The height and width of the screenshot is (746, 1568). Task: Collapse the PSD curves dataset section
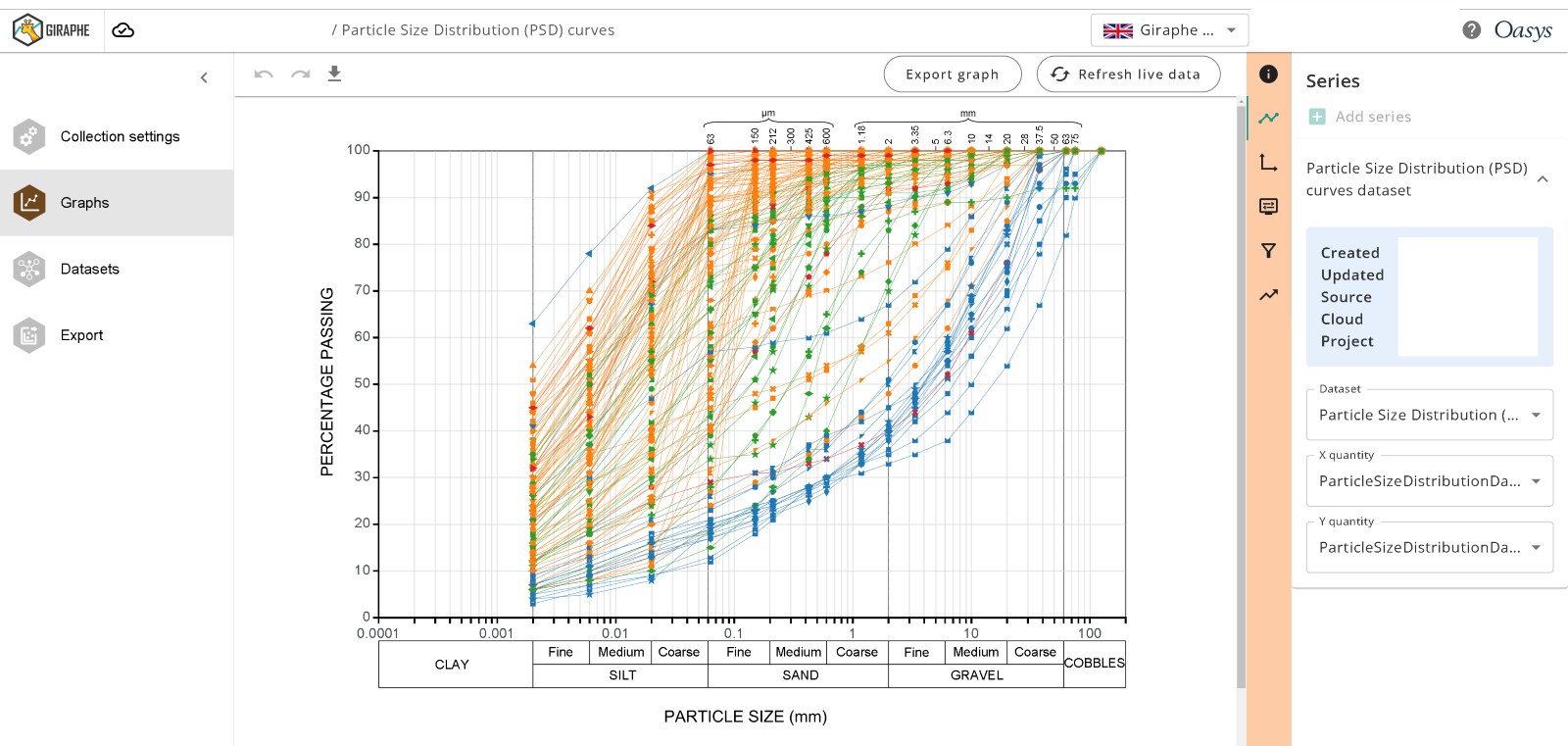click(x=1542, y=179)
